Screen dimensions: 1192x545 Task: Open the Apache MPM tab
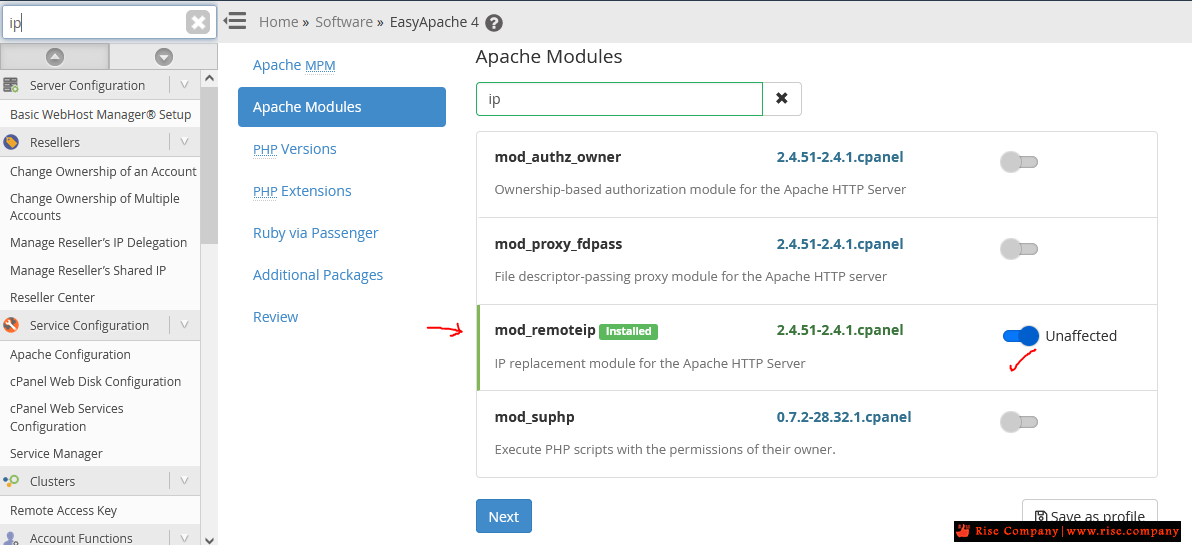coord(294,65)
